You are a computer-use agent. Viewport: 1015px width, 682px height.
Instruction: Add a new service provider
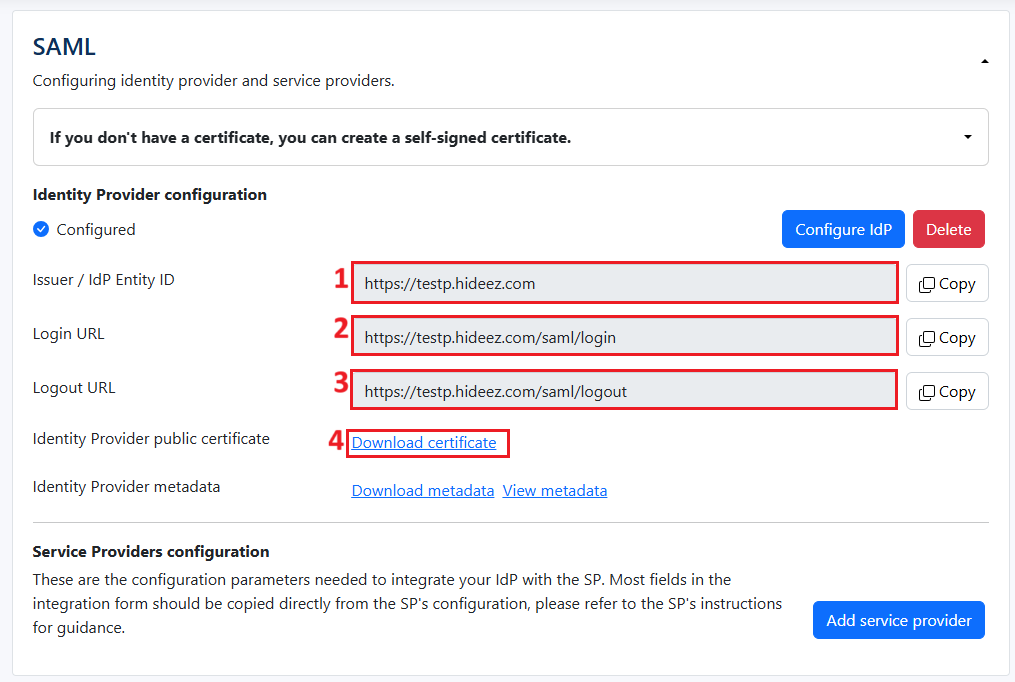pos(898,620)
